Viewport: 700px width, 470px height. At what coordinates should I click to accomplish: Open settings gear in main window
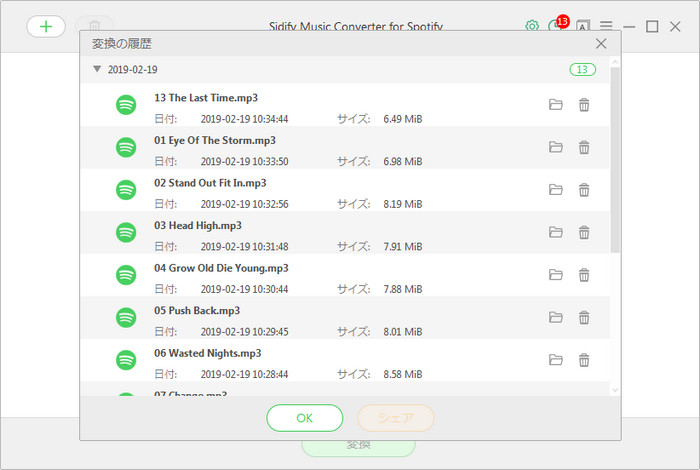(x=532, y=26)
